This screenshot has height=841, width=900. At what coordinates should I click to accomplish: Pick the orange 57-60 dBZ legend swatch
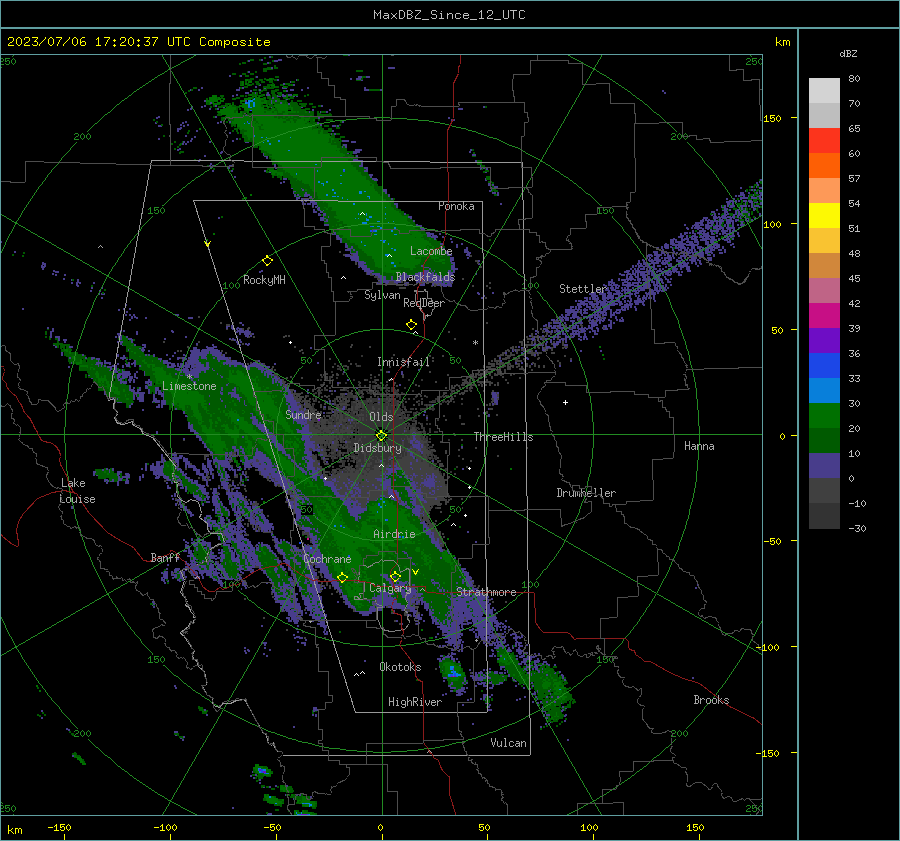point(824,165)
